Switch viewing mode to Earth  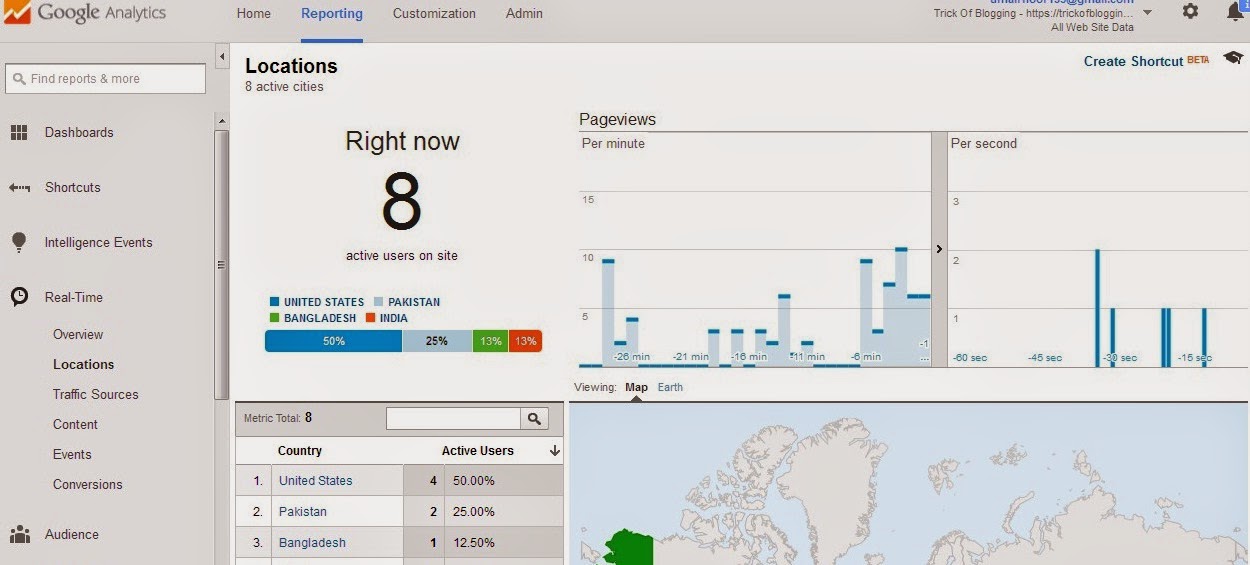tap(670, 387)
